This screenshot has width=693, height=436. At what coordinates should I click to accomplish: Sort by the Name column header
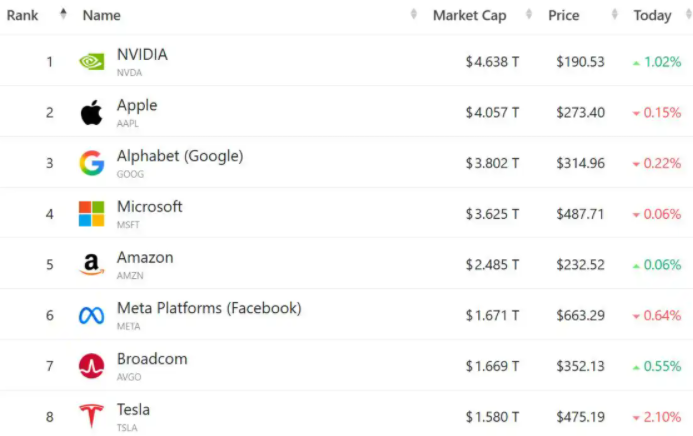[x=102, y=16]
